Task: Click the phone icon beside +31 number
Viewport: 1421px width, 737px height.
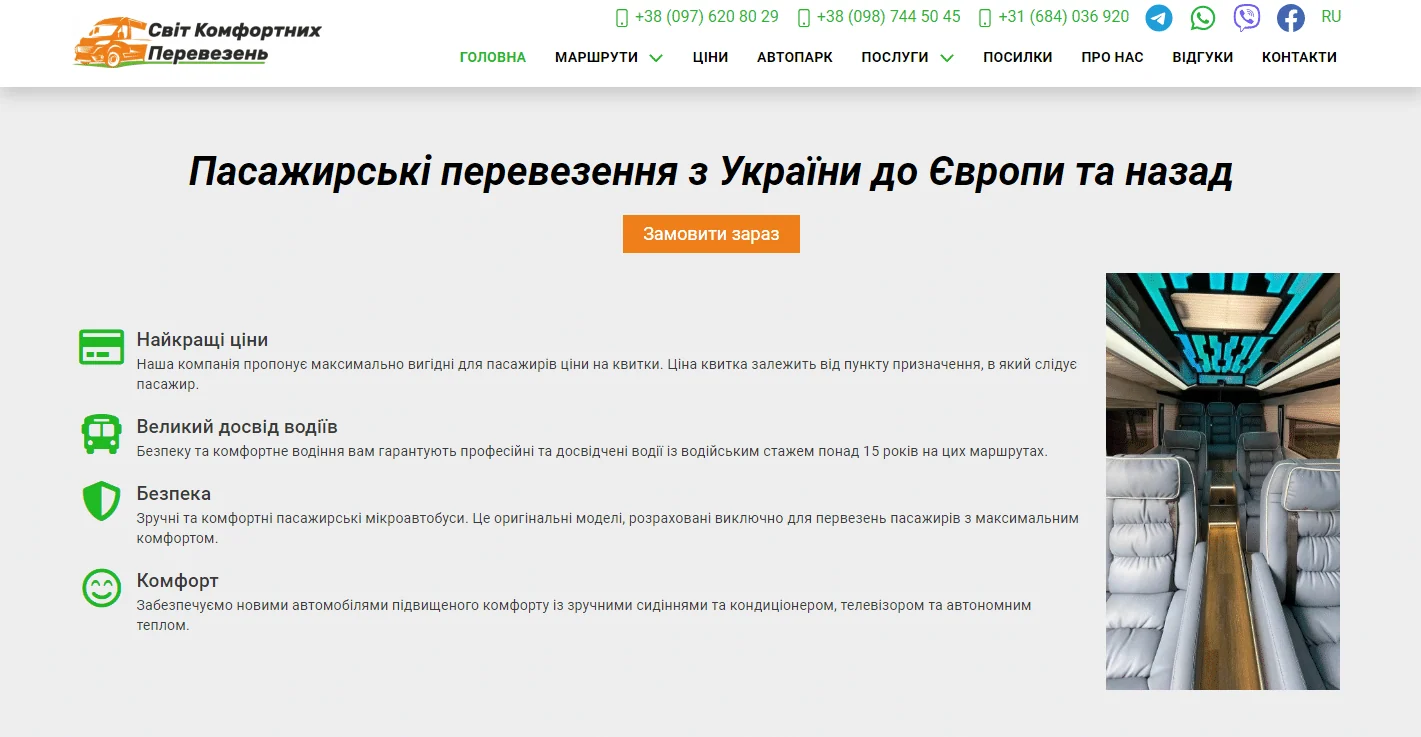Action: click(985, 18)
